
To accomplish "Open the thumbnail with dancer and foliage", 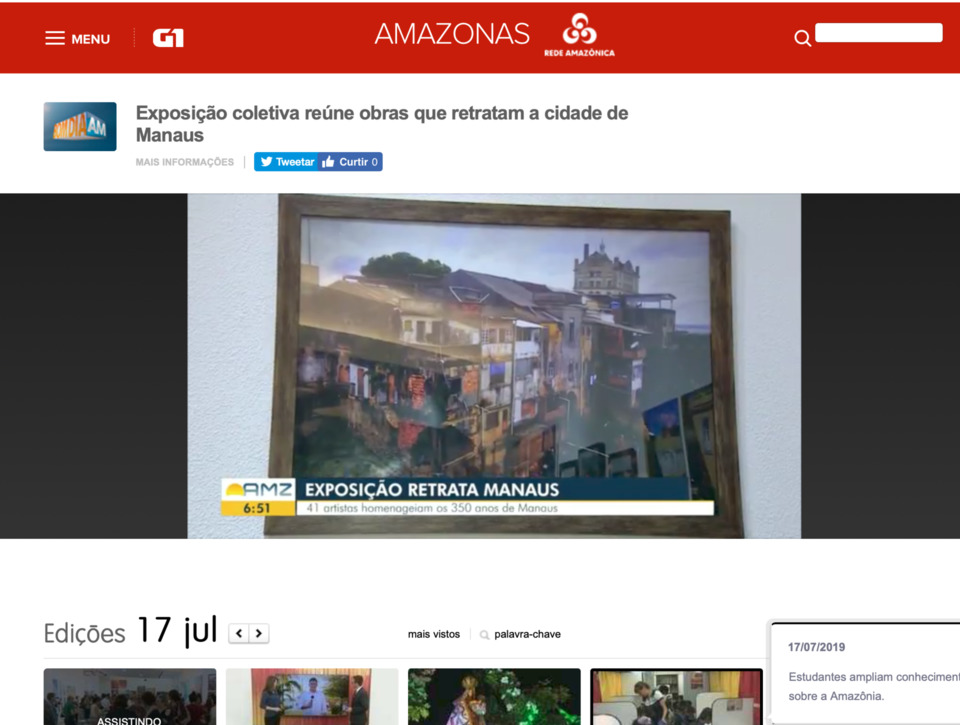I will [x=494, y=697].
